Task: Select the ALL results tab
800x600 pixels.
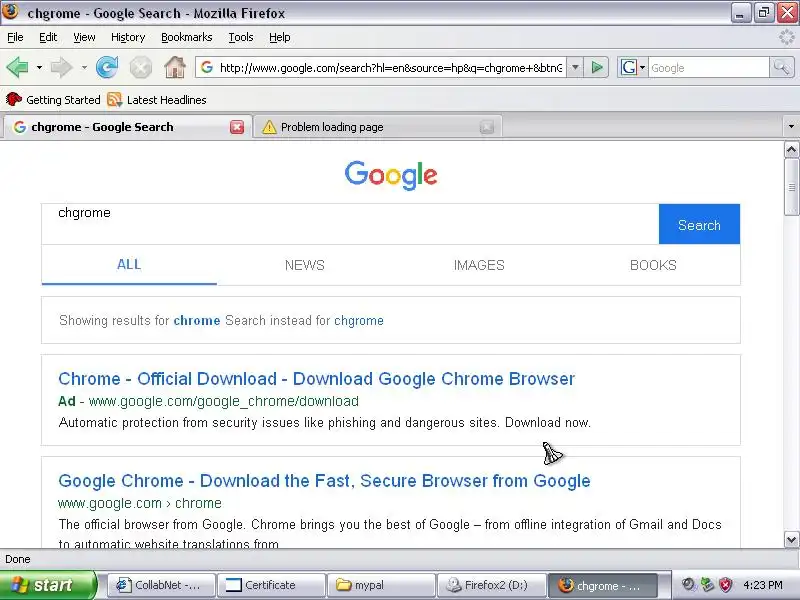Action: (x=129, y=264)
